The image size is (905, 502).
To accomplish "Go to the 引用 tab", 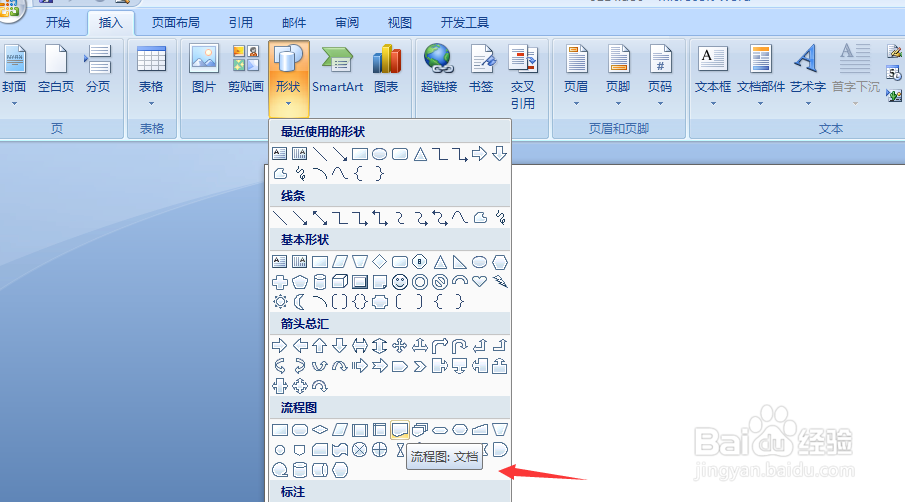I will coord(241,23).
